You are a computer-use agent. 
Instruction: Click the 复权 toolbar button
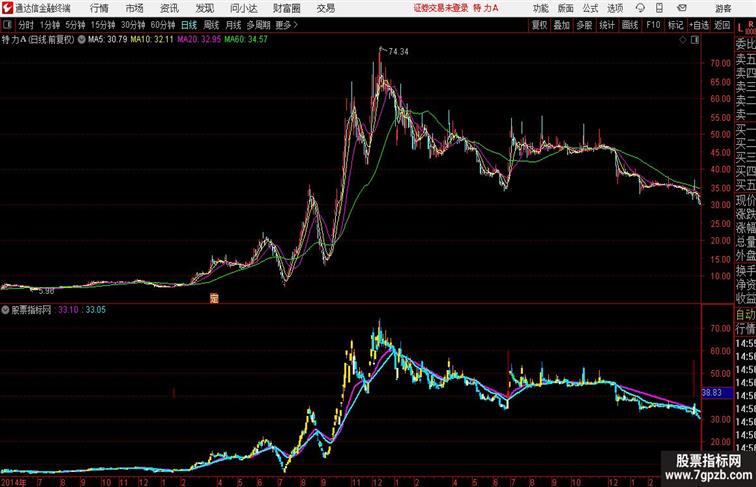(539, 25)
